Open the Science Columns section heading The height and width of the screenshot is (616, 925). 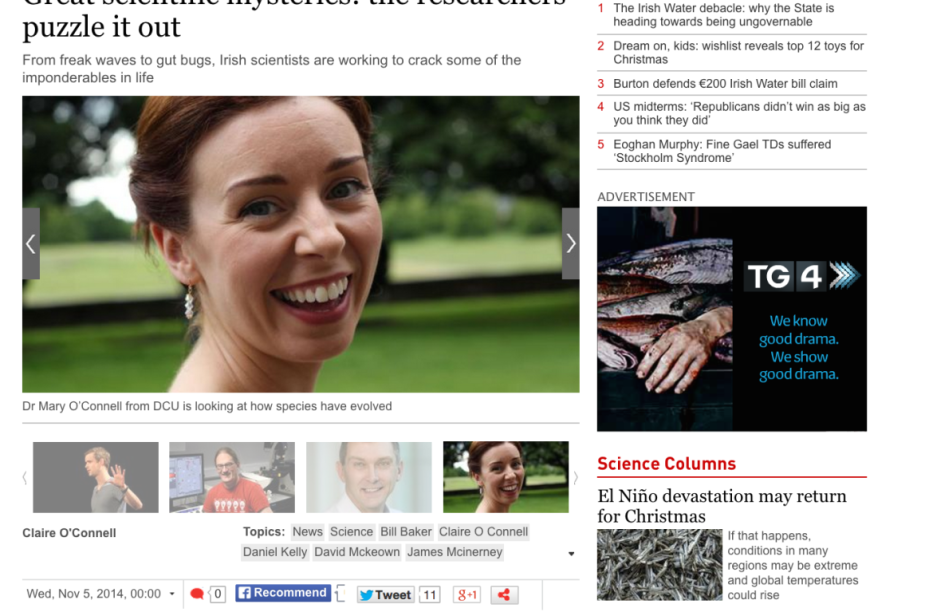tap(666, 464)
